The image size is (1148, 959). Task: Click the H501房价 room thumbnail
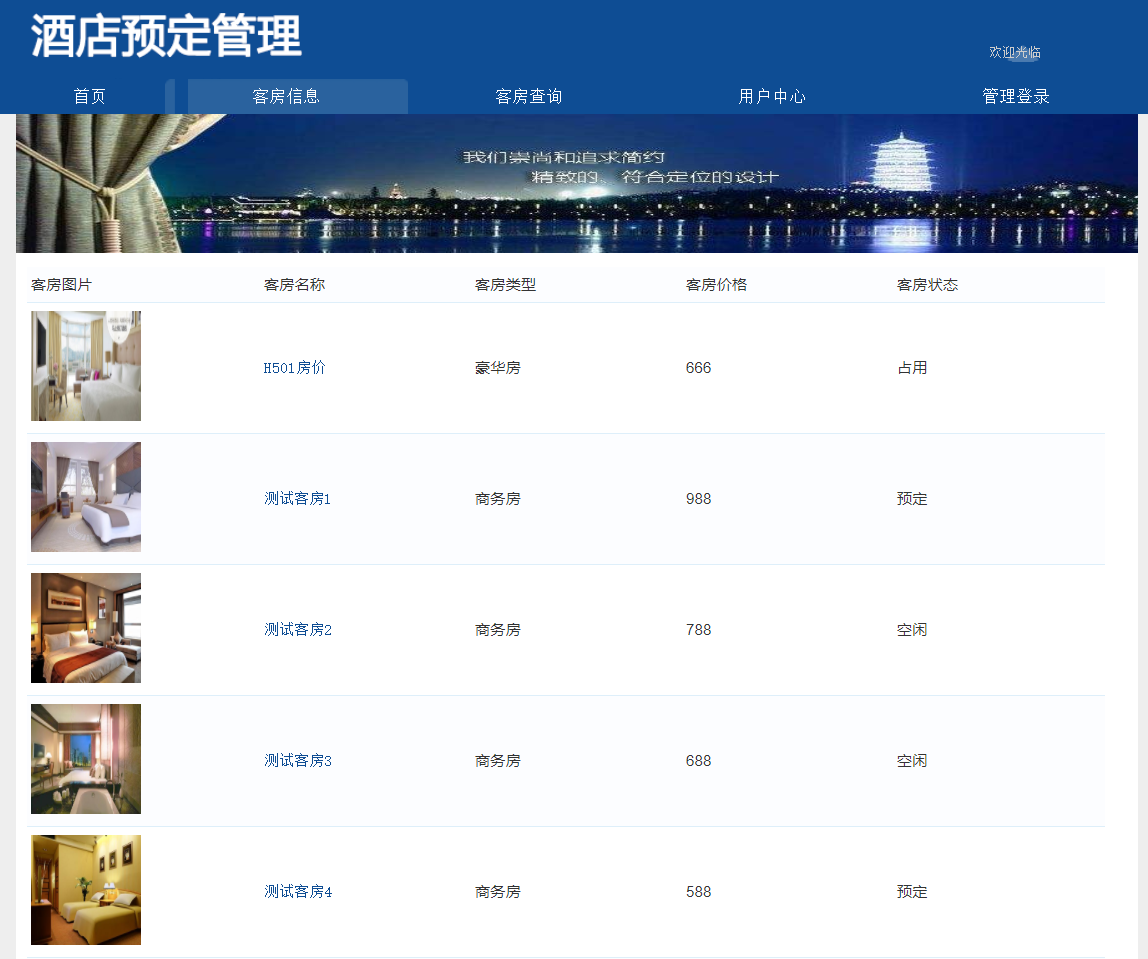[86, 366]
